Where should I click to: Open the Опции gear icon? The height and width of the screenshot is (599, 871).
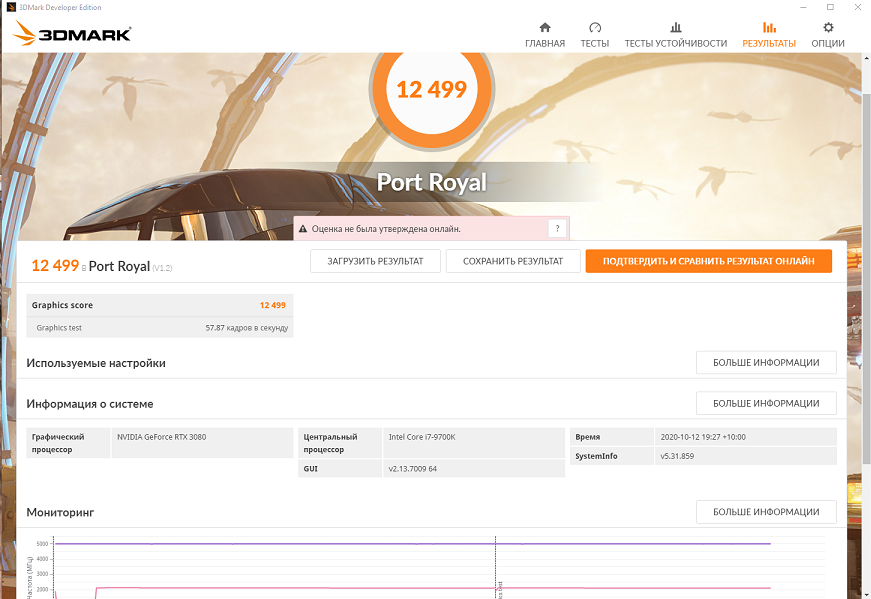[828, 27]
